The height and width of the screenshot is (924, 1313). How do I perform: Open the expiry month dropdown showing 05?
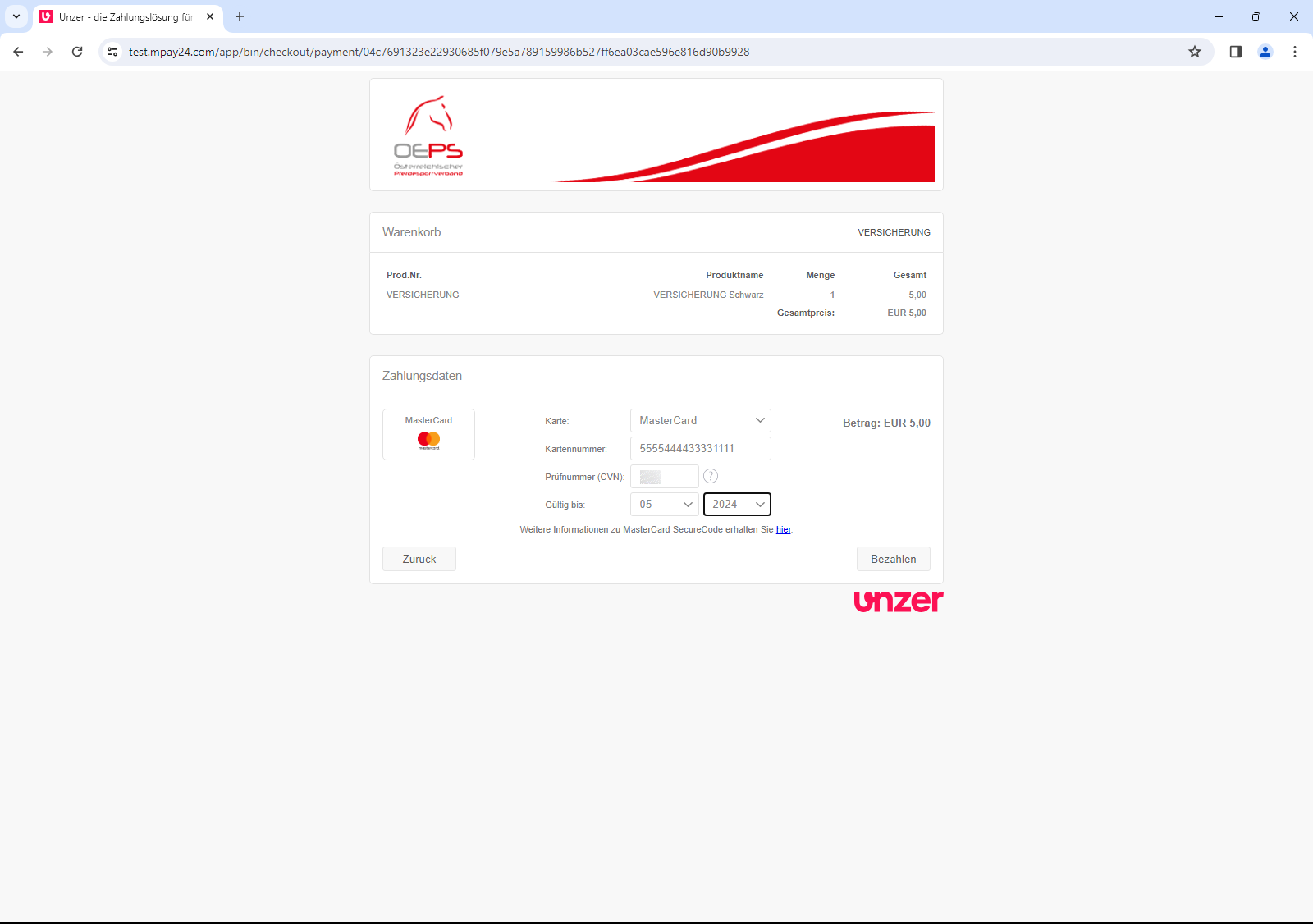point(665,504)
